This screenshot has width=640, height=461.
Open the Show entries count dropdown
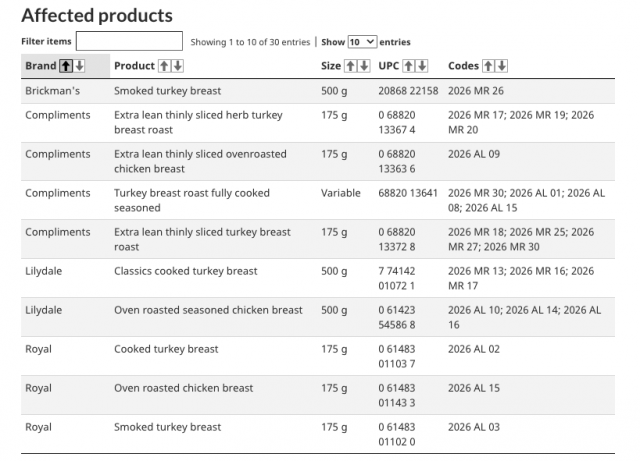point(362,42)
